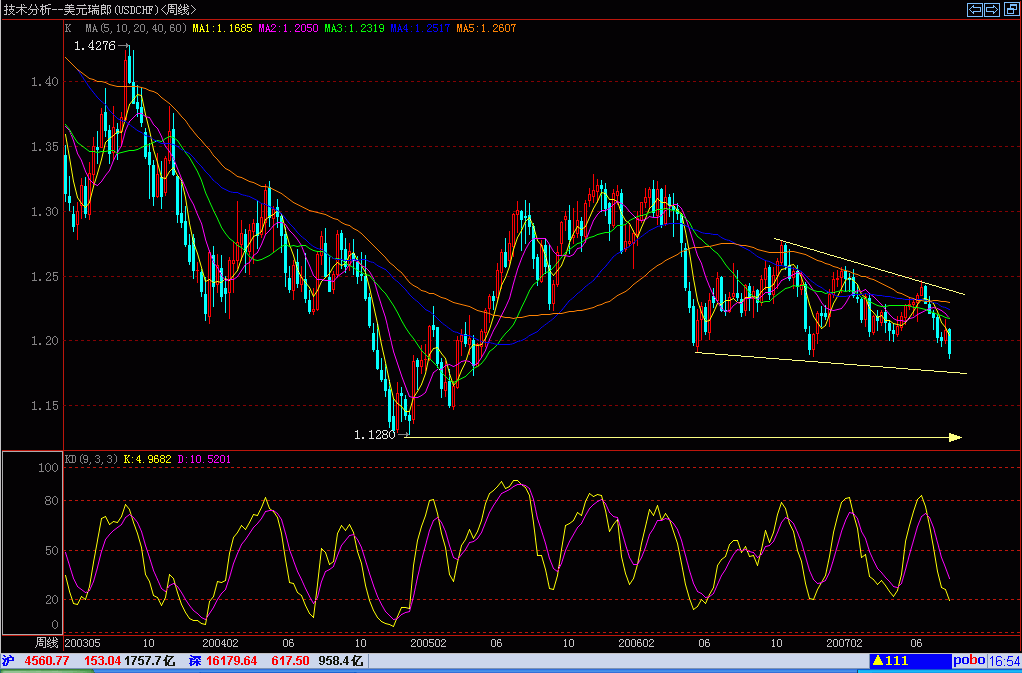The image size is (1022, 673).
Task: Click the 沪 Shanghai index label
Action: [8, 661]
